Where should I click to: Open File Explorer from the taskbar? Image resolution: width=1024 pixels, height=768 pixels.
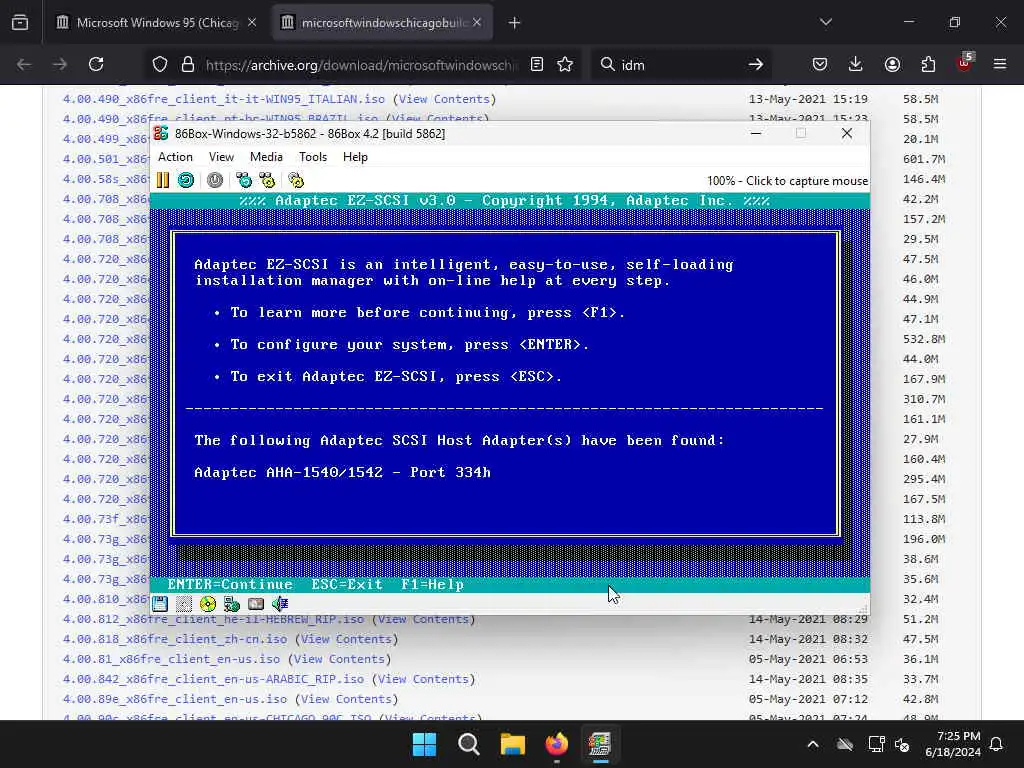coord(513,744)
